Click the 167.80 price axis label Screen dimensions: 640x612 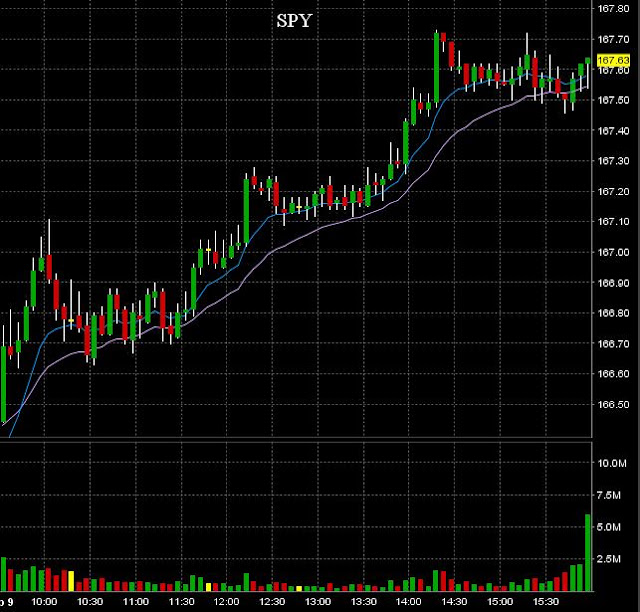point(613,9)
